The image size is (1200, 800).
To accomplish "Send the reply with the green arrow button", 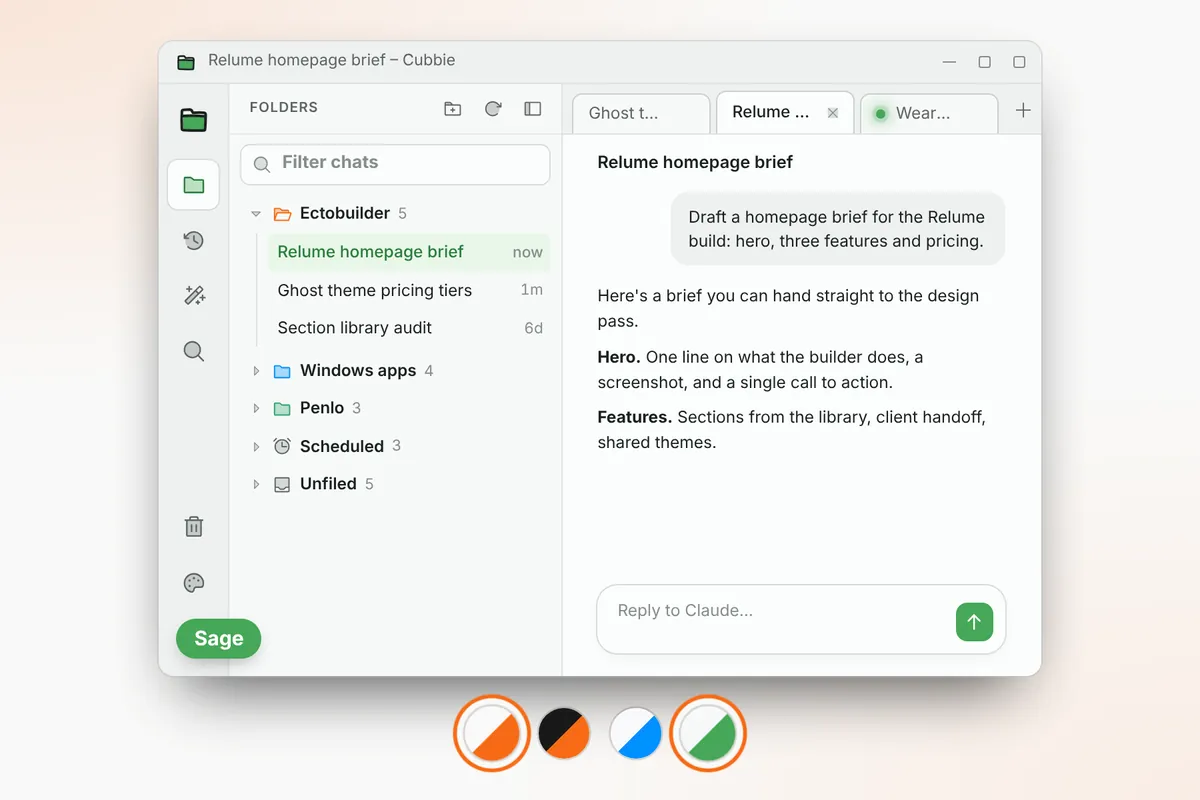I will 974,621.
